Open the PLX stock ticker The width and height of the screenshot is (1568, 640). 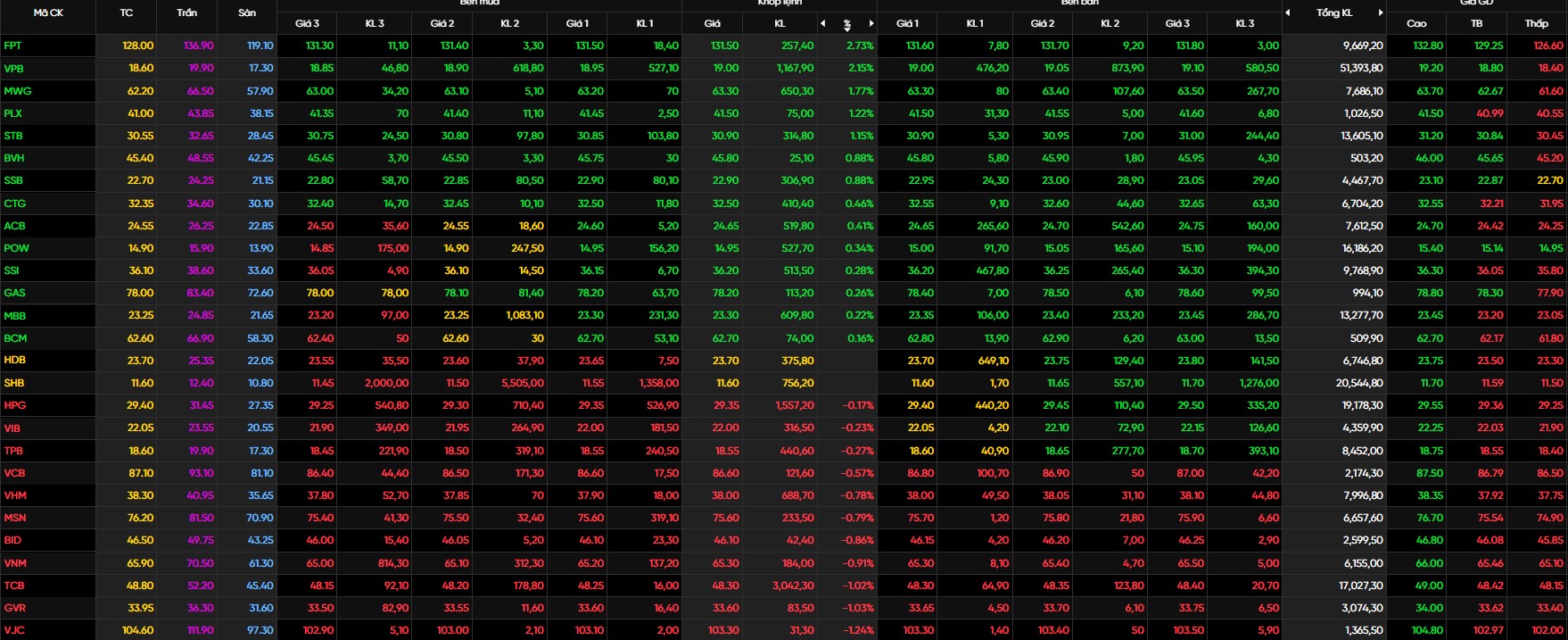click(12, 113)
